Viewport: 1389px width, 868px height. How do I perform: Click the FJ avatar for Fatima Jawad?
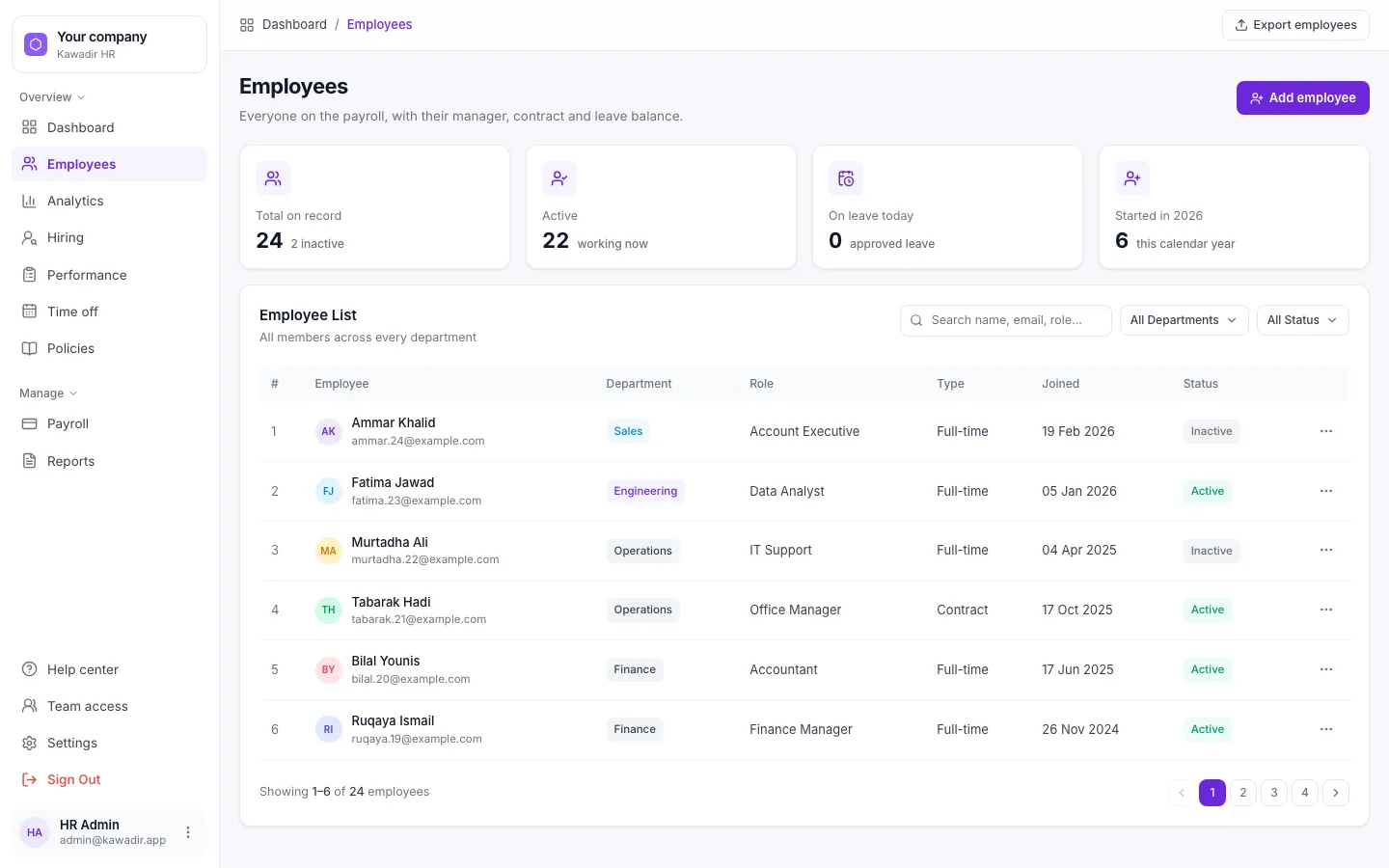(x=329, y=491)
